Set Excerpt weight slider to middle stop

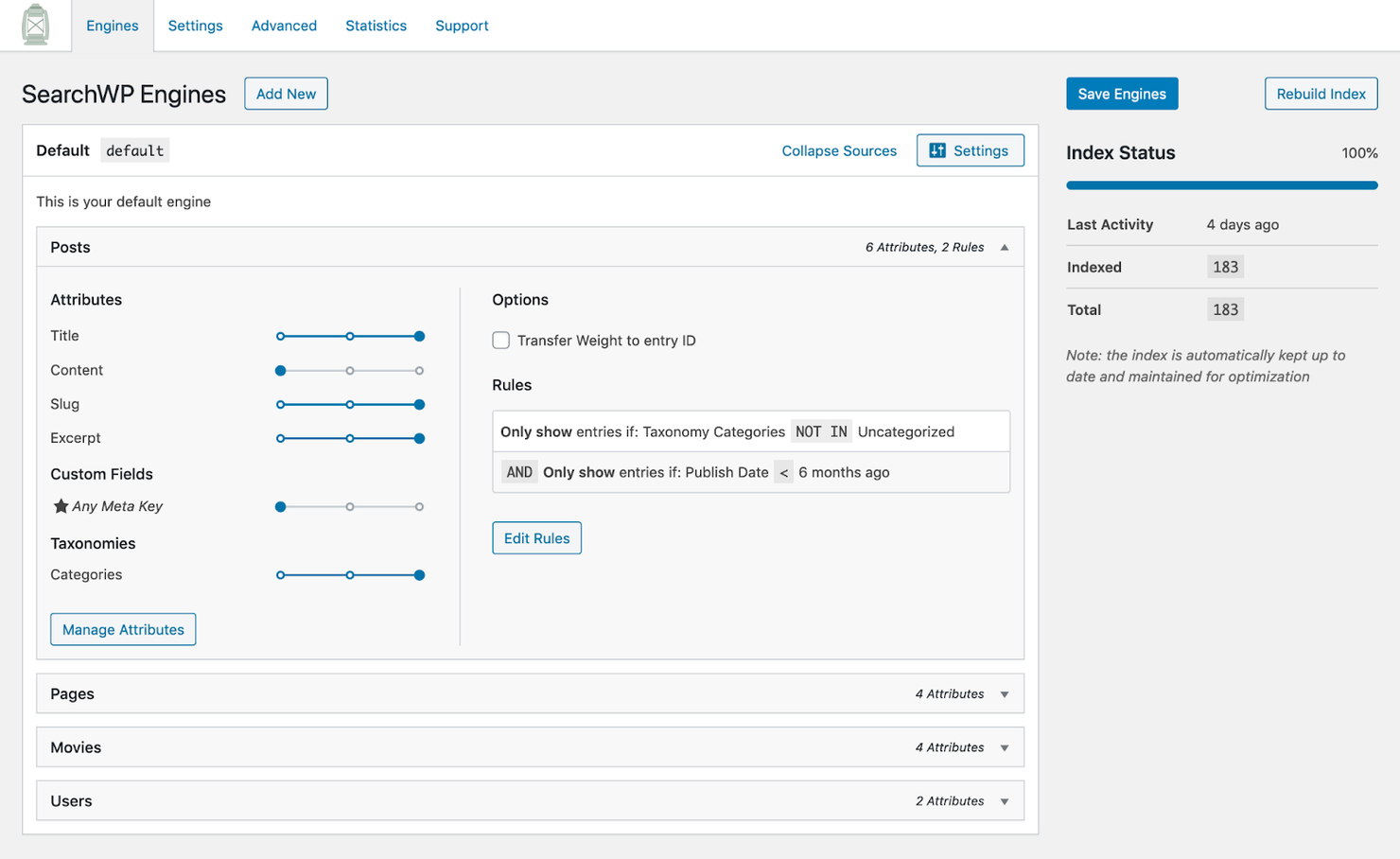pyautogui.click(x=350, y=439)
